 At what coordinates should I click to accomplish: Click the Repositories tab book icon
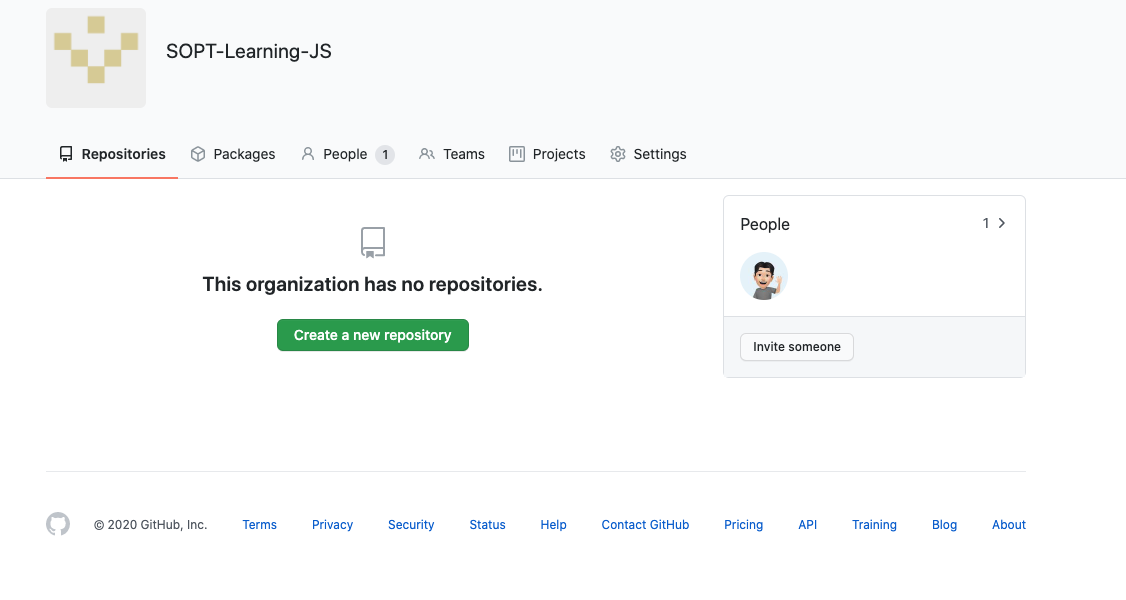coord(66,154)
